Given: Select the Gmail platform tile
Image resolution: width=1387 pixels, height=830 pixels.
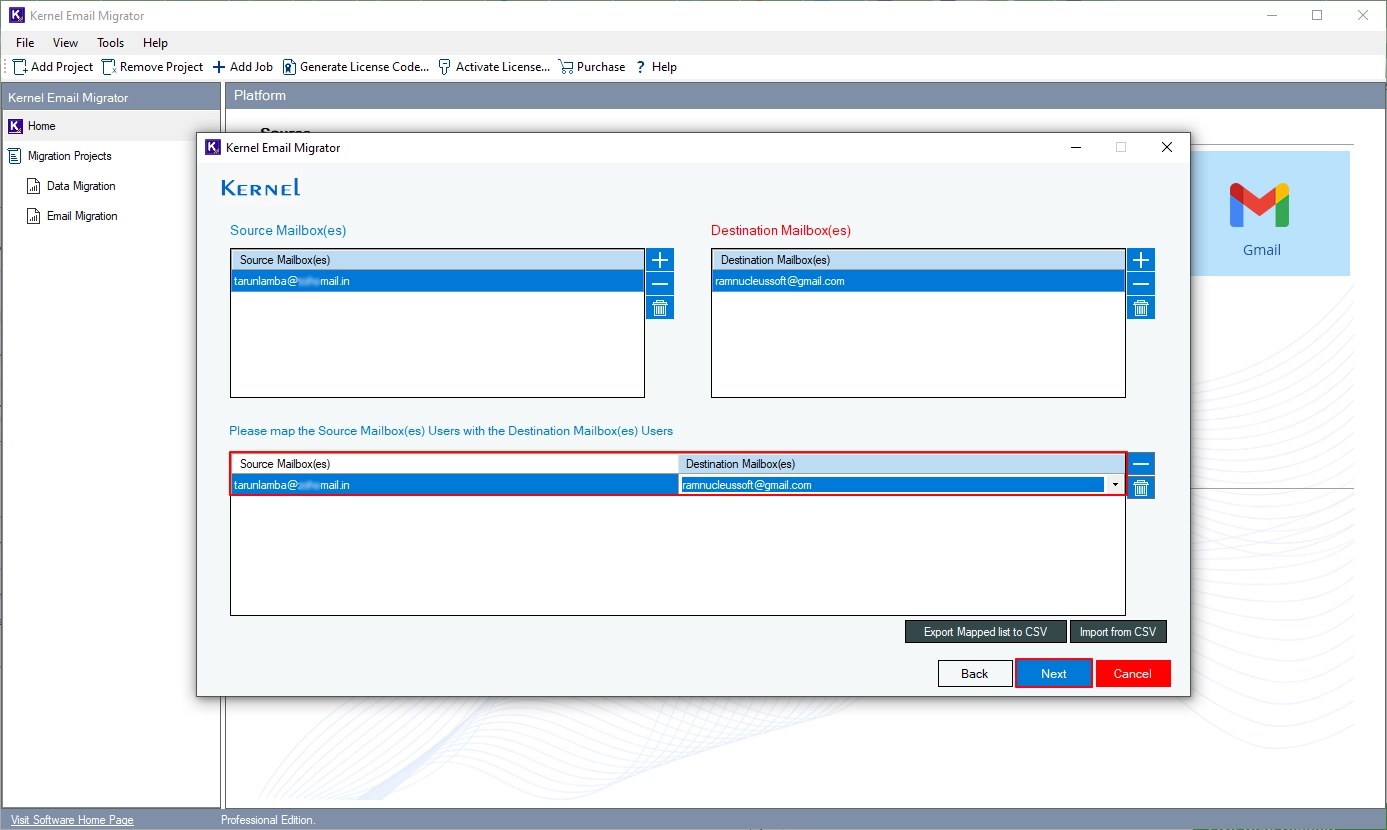Looking at the screenshot, I should pyautogui.click(x=1261, y=214).
